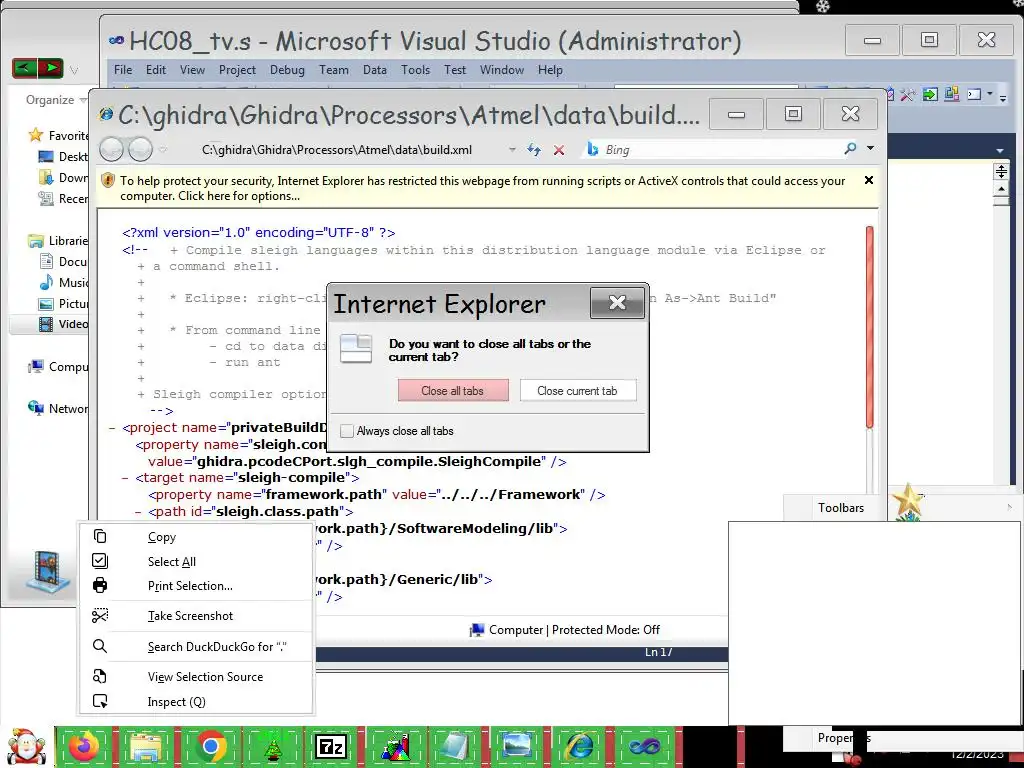Click green arrow toolbar icon in Visual Studio
Screen dimensions: 1024x768
click(x=930, y=95)
